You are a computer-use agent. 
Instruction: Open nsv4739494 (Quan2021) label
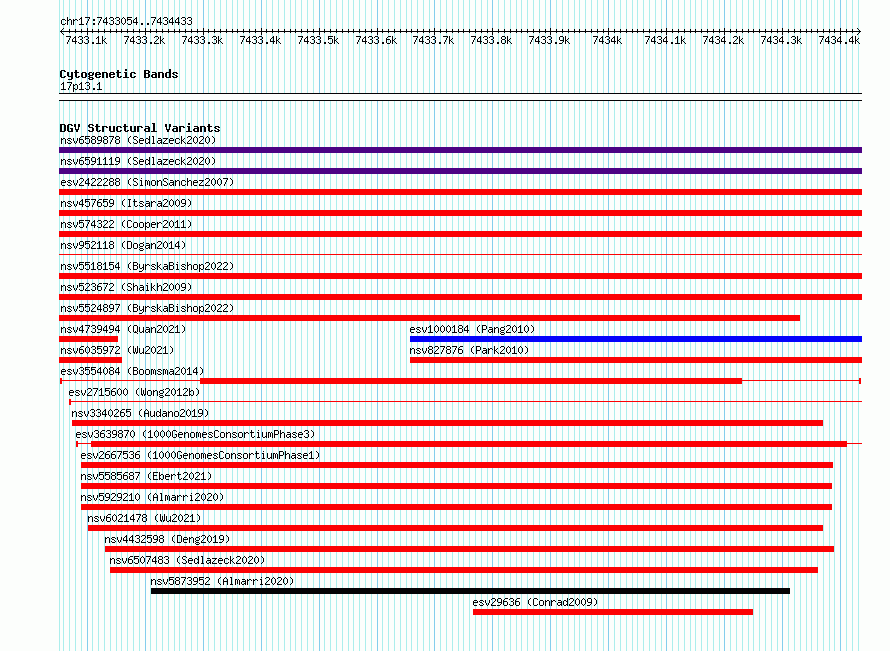(x=123, y=329)
